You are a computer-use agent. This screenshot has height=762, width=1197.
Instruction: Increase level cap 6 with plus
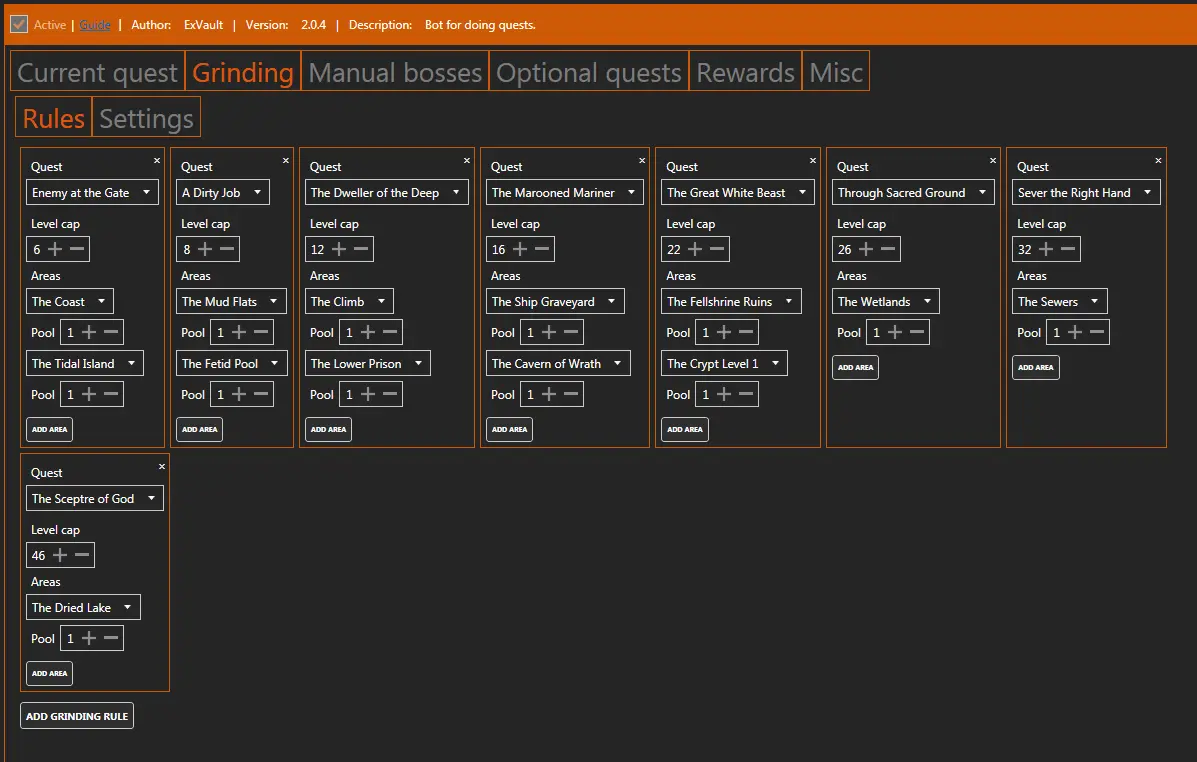55,249
